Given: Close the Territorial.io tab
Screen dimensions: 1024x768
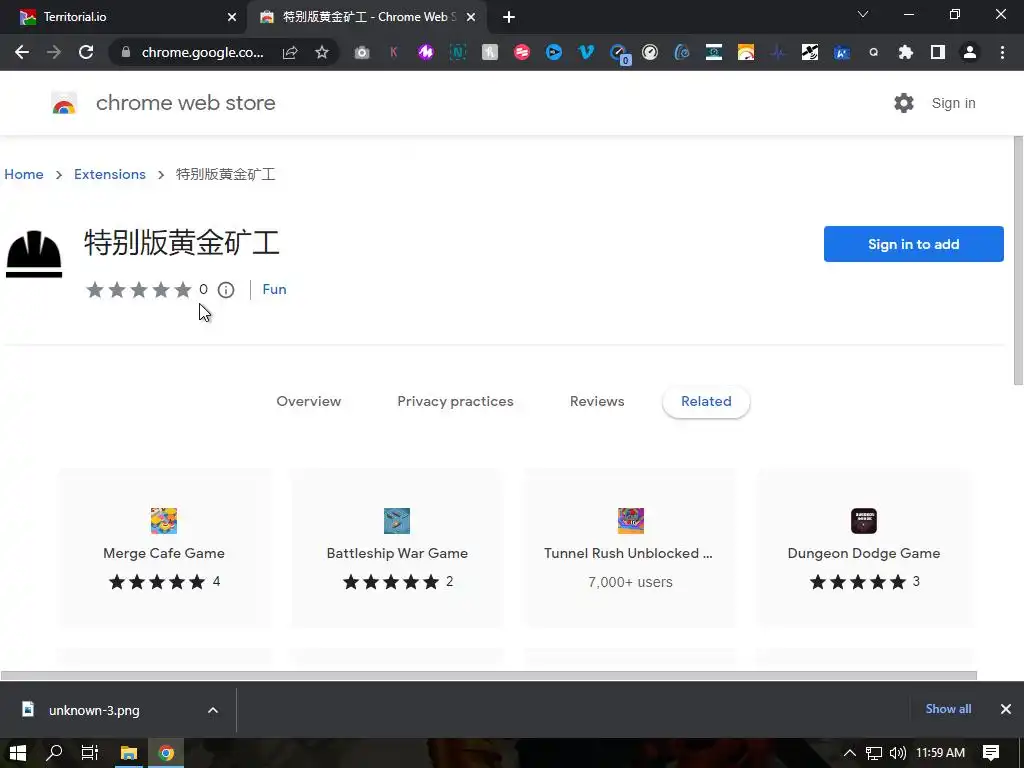Looking at the screenshot, I should coord(232,17).
